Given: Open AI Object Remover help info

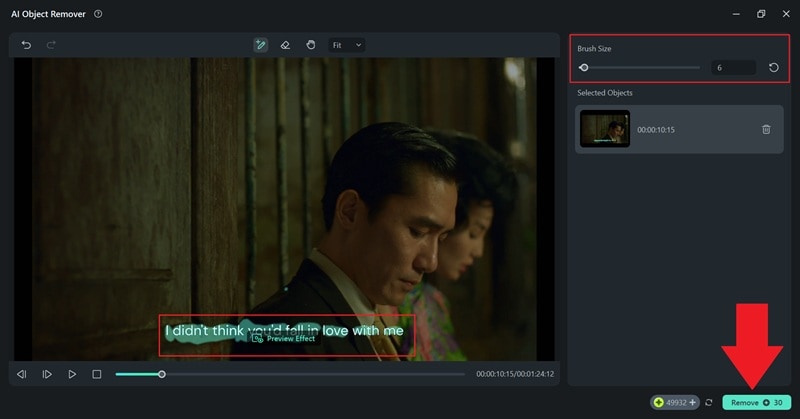Looking at the screenshot, I should point(98,14).
